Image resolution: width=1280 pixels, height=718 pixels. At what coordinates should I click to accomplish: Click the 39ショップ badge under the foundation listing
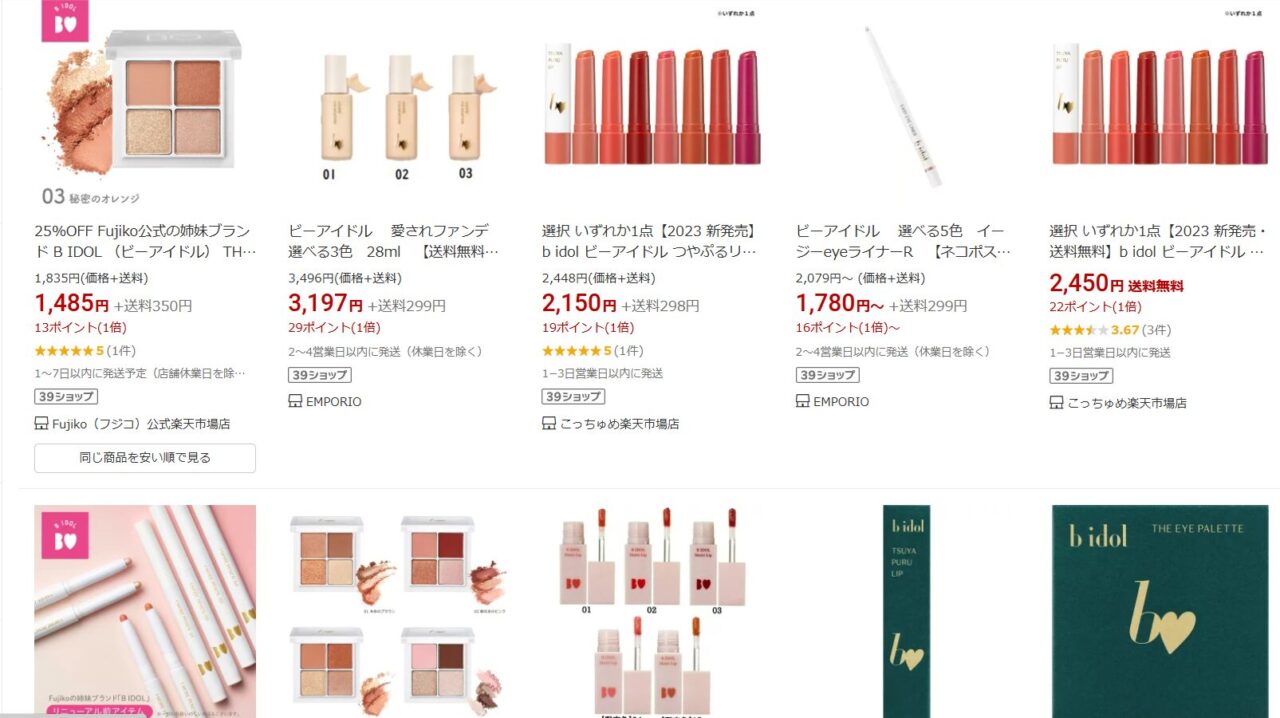pyautogui.click(x=320, y=375)
